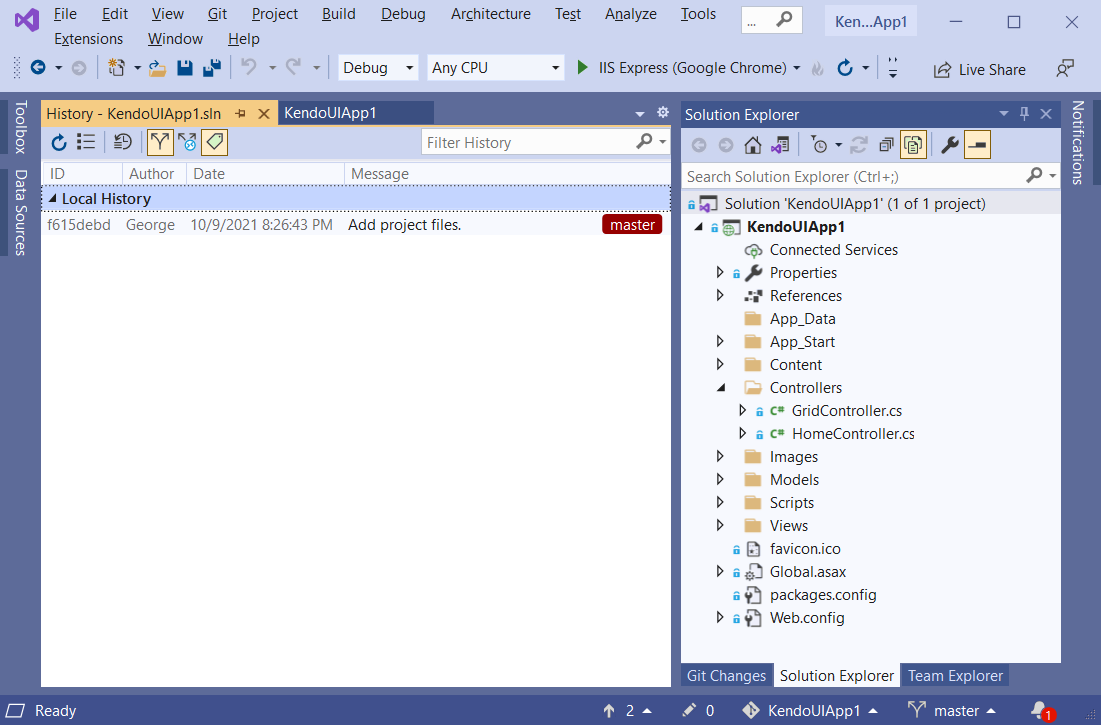Switch to the Git Changes tab
Viewport: 1101px width, 725px height.
click(x=726, y=675)
